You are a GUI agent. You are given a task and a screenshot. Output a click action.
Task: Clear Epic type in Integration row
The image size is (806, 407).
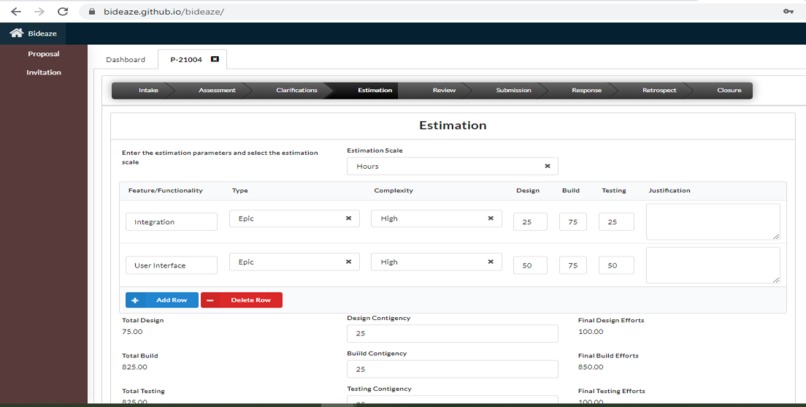(x=349, y=218)
